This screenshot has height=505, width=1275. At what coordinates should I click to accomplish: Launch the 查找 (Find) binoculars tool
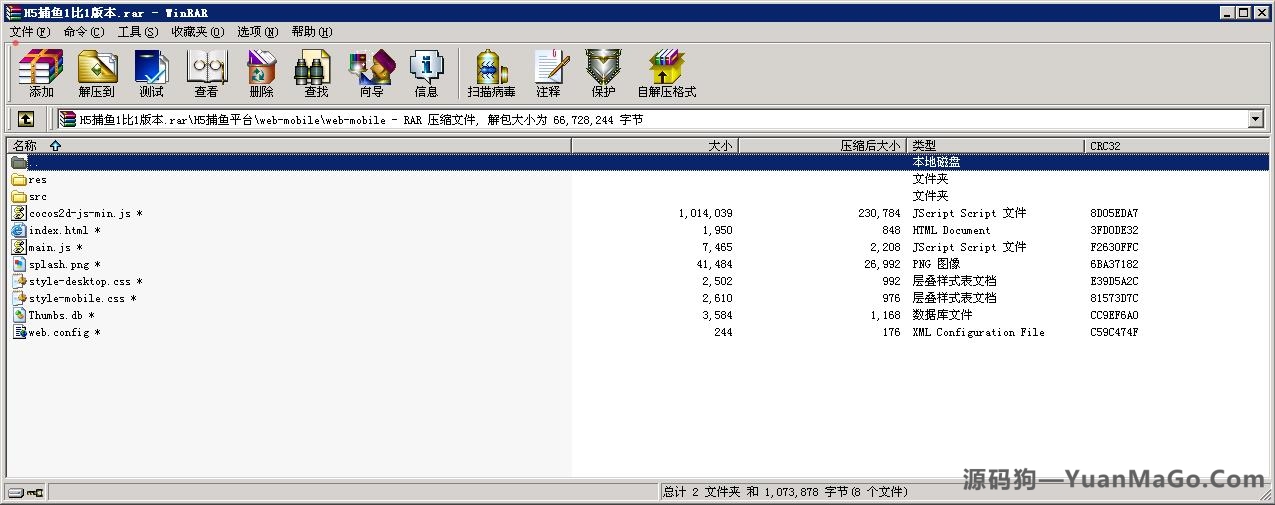point(316,73)
